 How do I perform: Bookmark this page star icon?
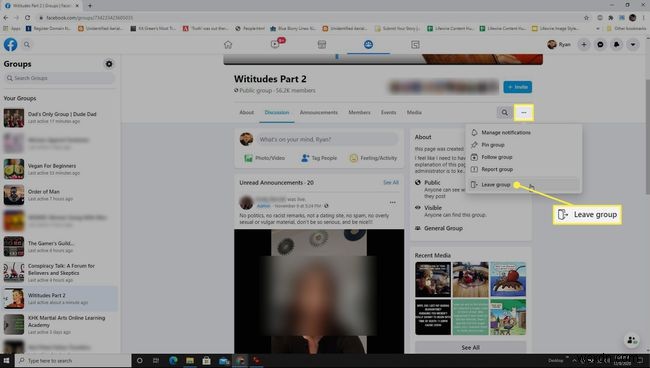586,18
